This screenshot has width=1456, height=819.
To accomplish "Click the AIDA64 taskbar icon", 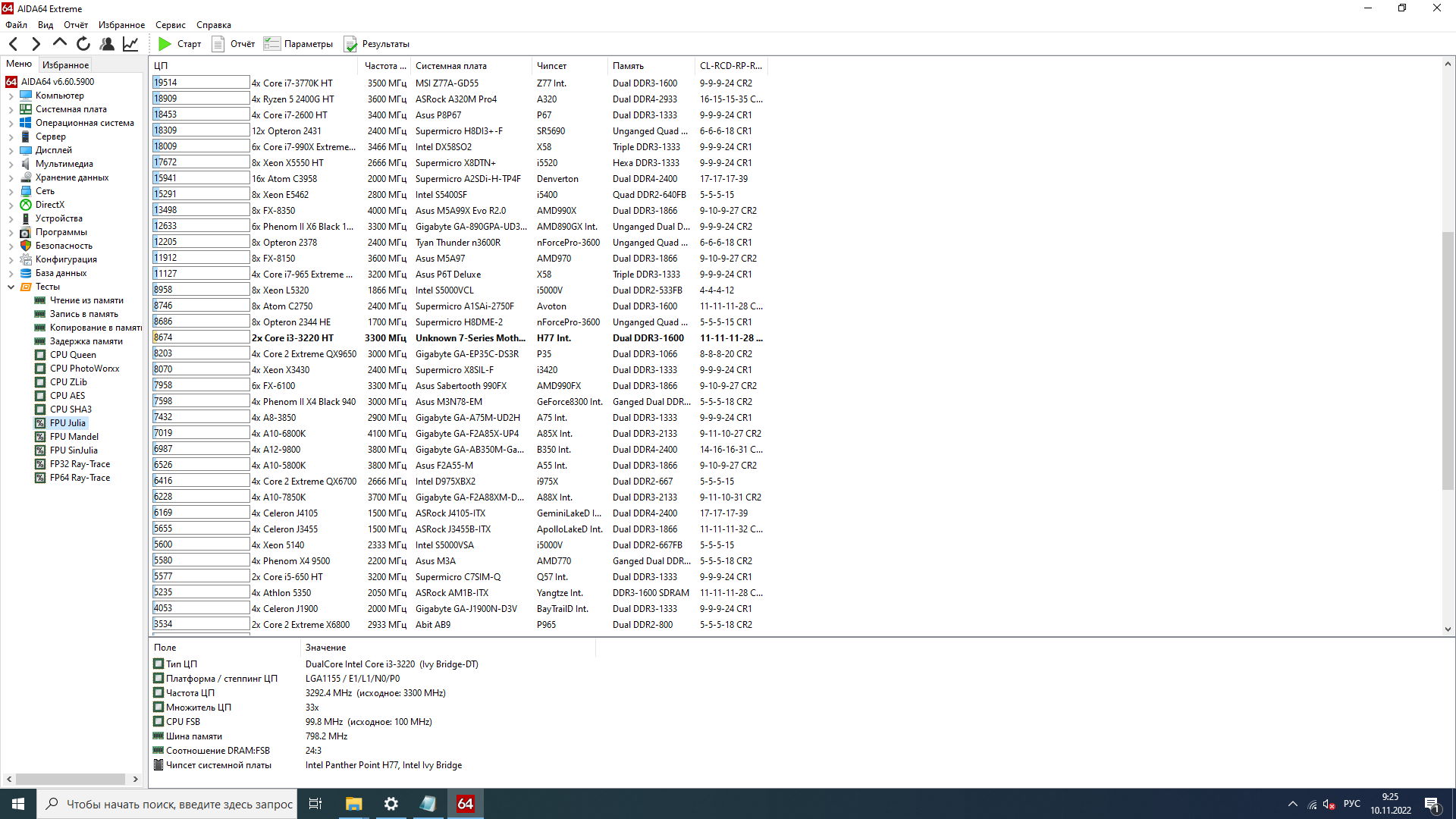I will 465,804.
